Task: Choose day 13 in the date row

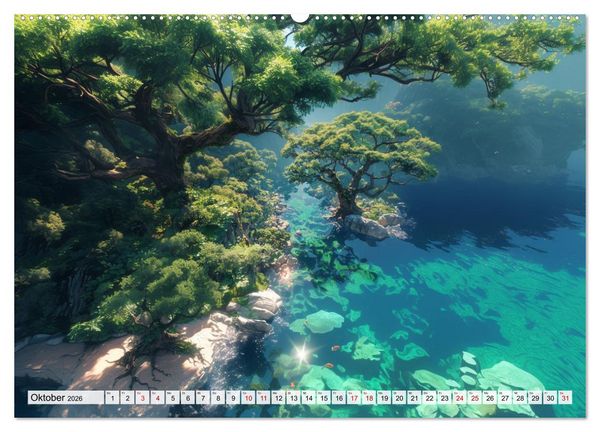Action: [x=293, y=398]
